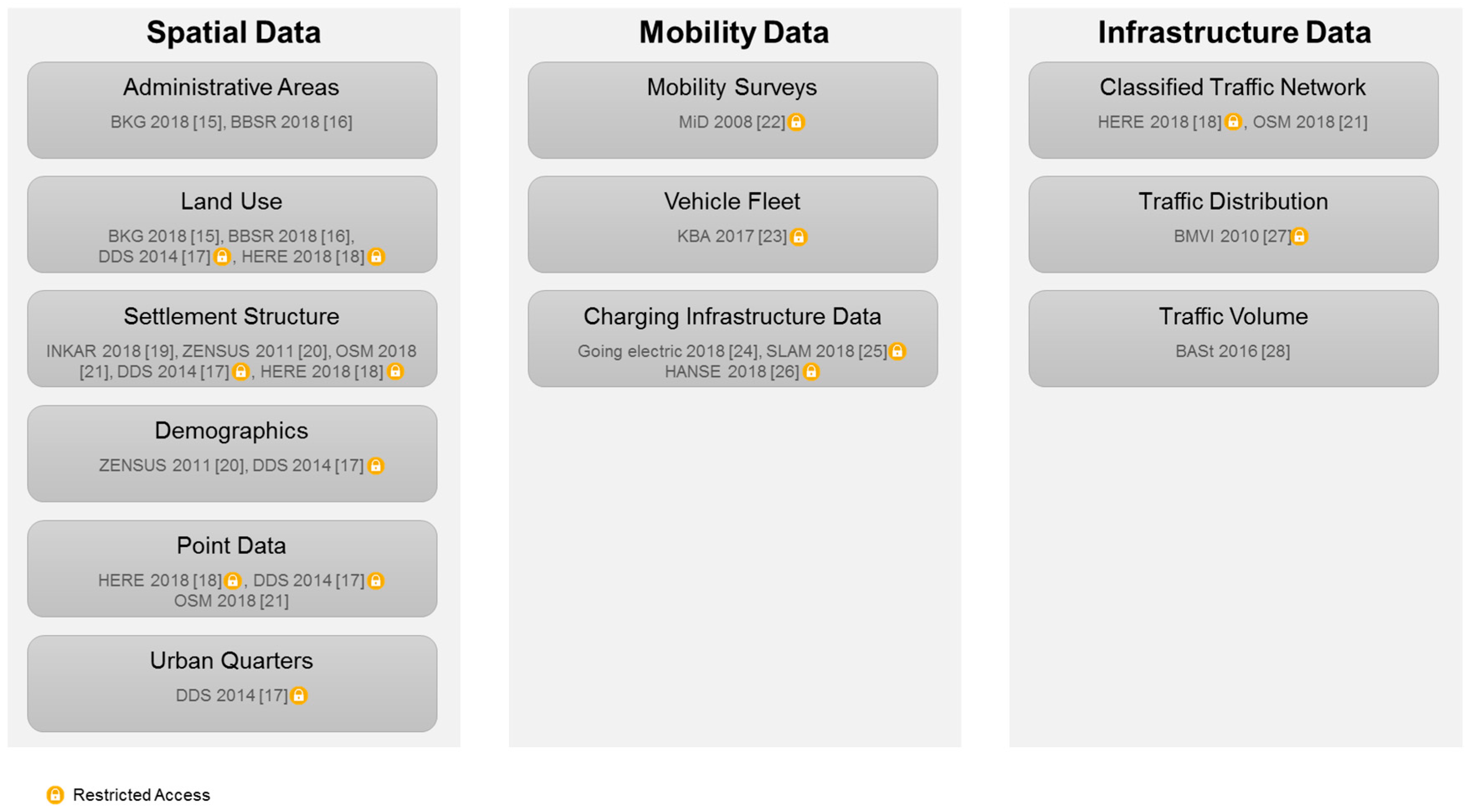The image size is (1476, 812).
Task: Click the Traffic Volume card
Action: tap(1233, 338)
